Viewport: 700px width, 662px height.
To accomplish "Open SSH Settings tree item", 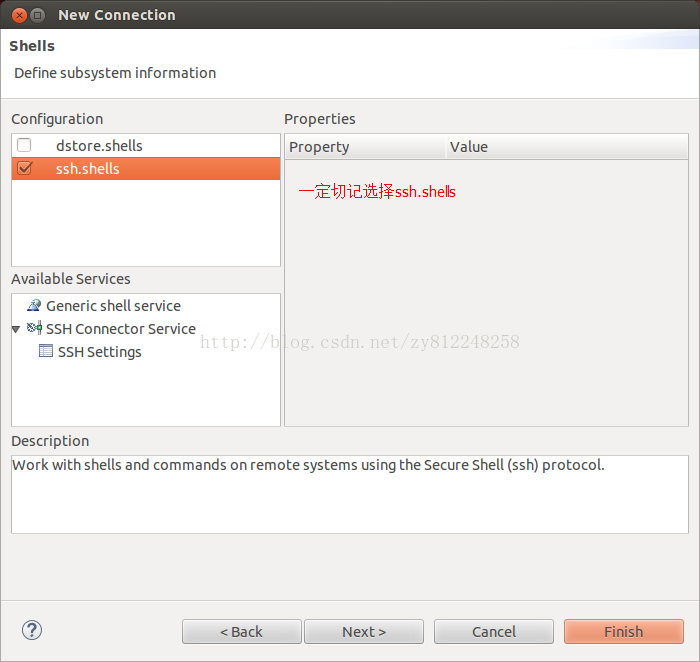I will (x=99, y=352).
